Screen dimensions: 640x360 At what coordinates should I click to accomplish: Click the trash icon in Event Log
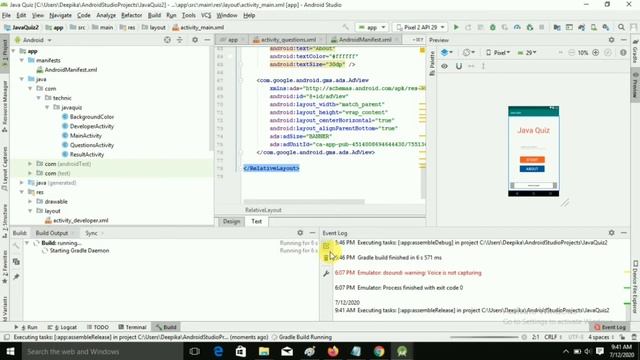tap(326, 258)
